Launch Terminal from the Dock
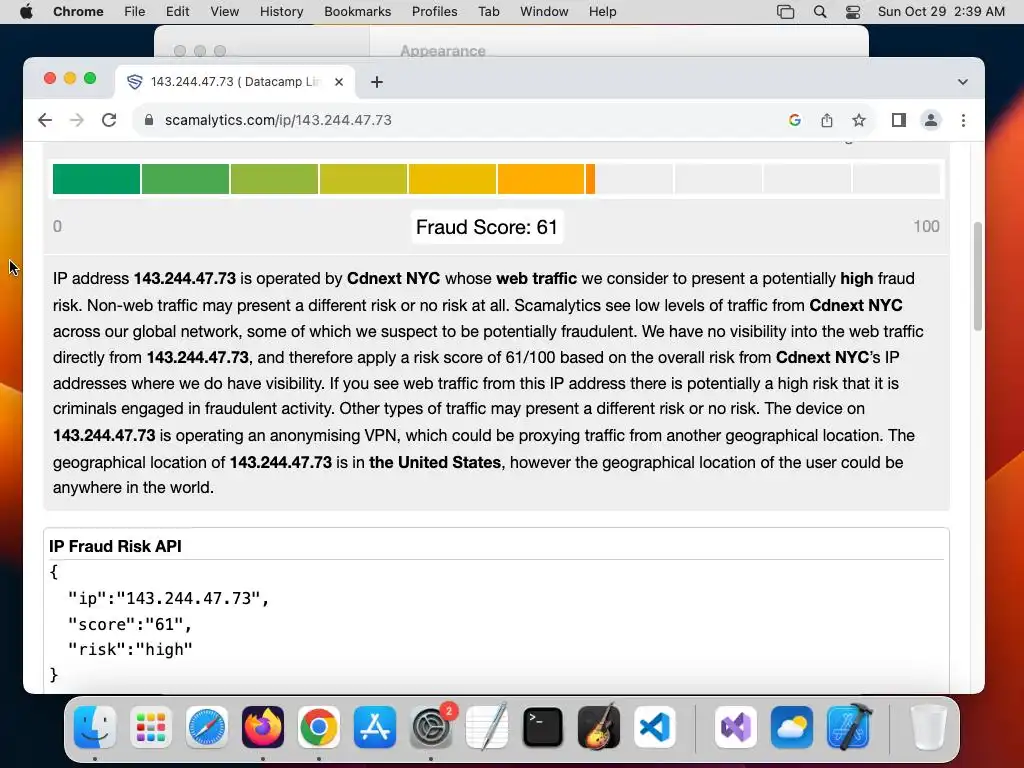 click(543, 727)
